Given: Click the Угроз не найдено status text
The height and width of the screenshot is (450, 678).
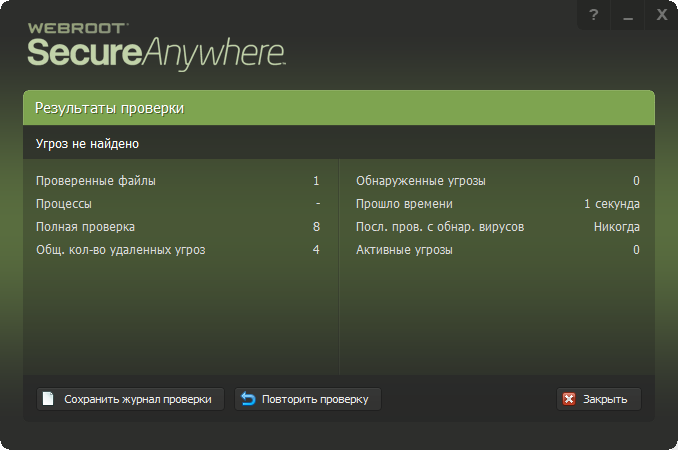Looking at the screenshot, I should (x=87, y=144).
